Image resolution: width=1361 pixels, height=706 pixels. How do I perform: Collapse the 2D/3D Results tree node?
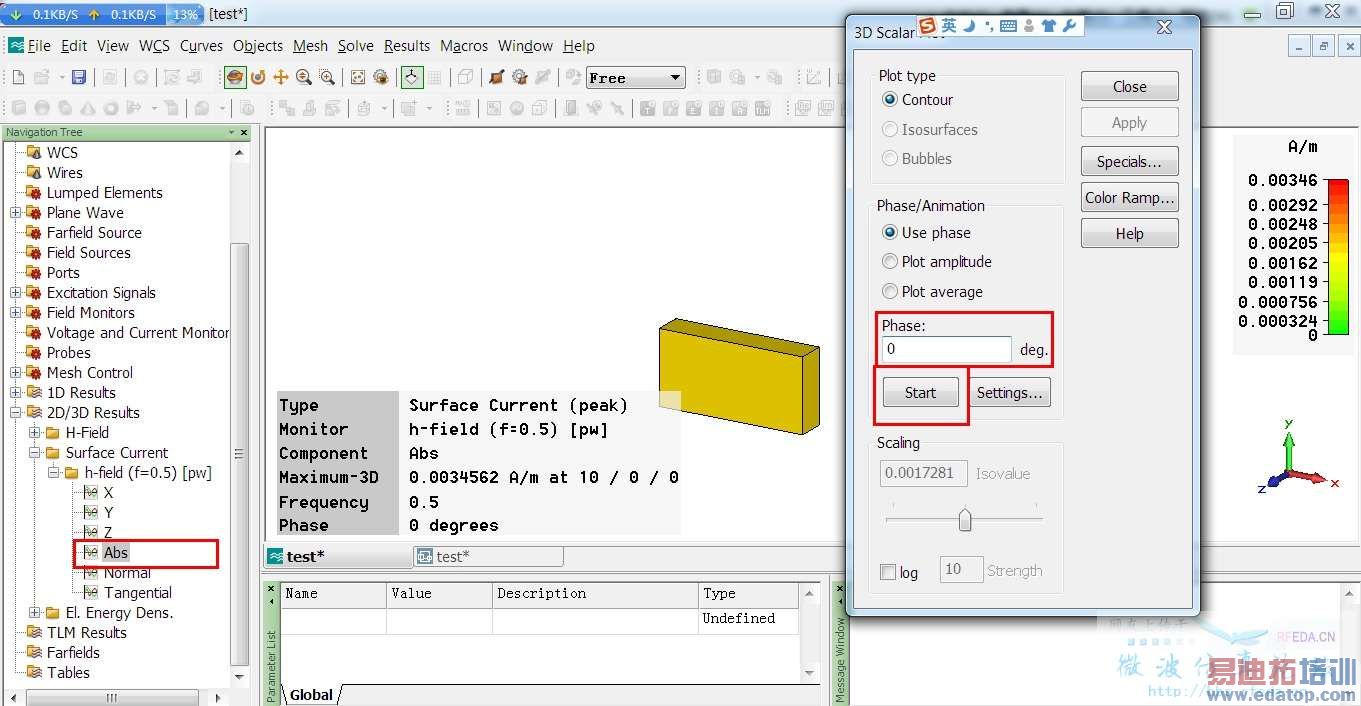[x=16, y=412]
